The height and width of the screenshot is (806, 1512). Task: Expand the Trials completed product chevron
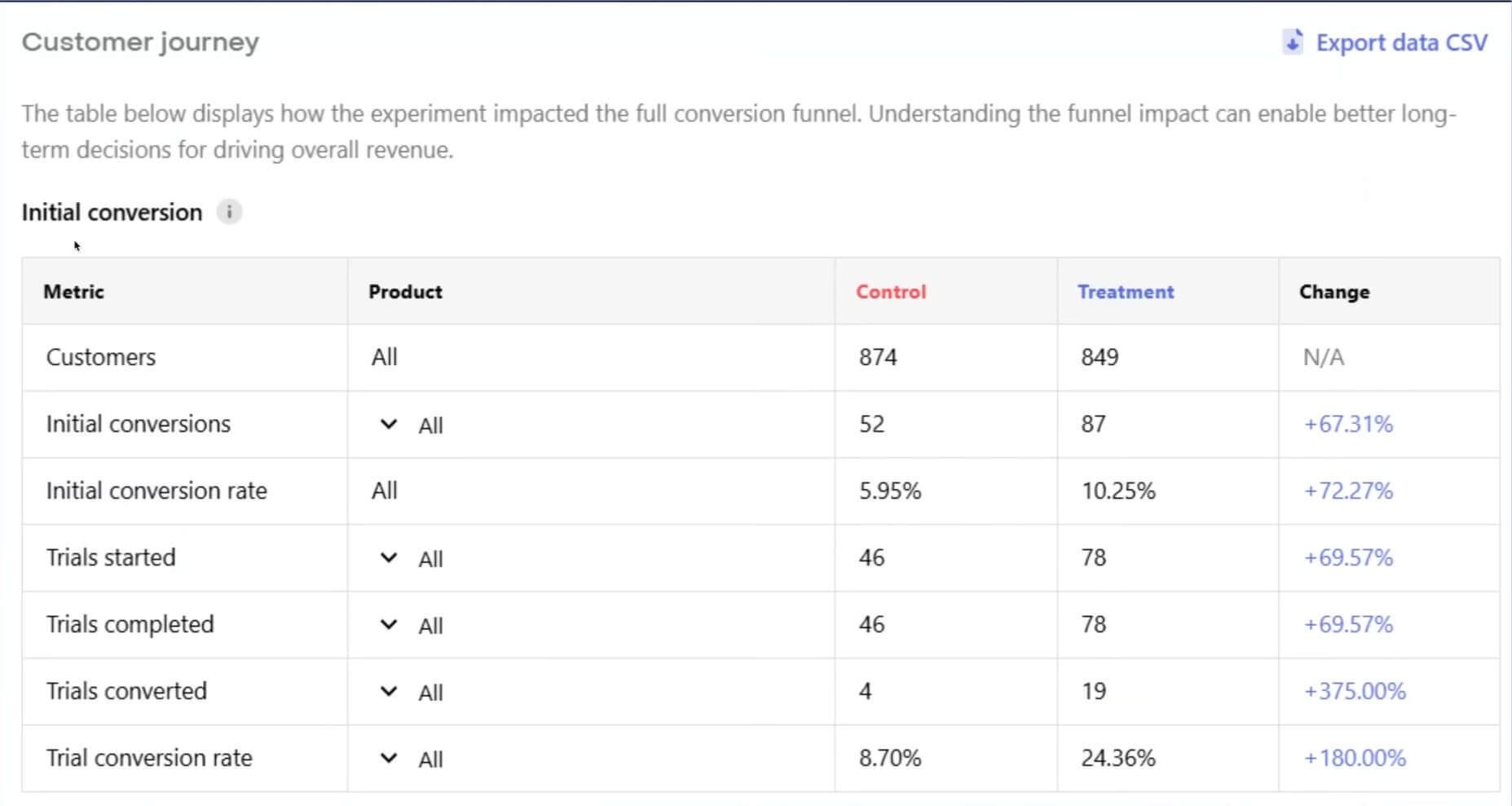tap(389, 624)
